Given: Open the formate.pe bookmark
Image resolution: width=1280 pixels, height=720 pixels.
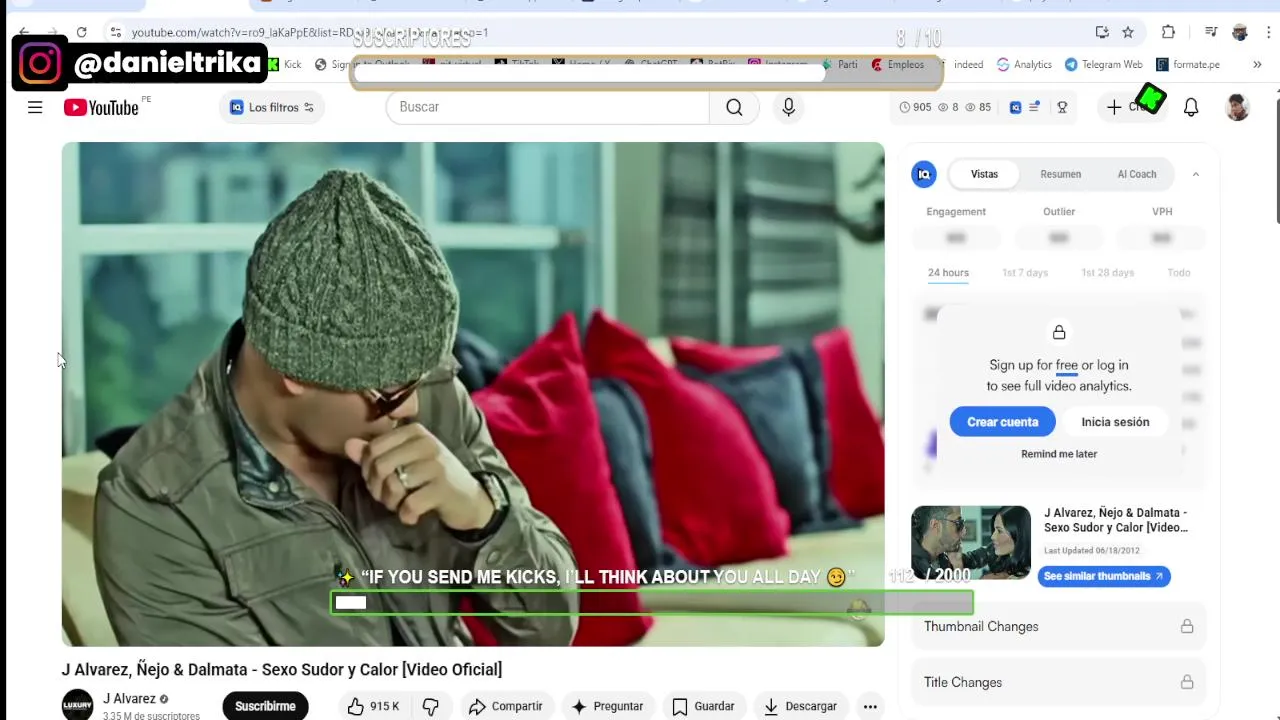Looking at the screenshot, I should [1188, 64].
